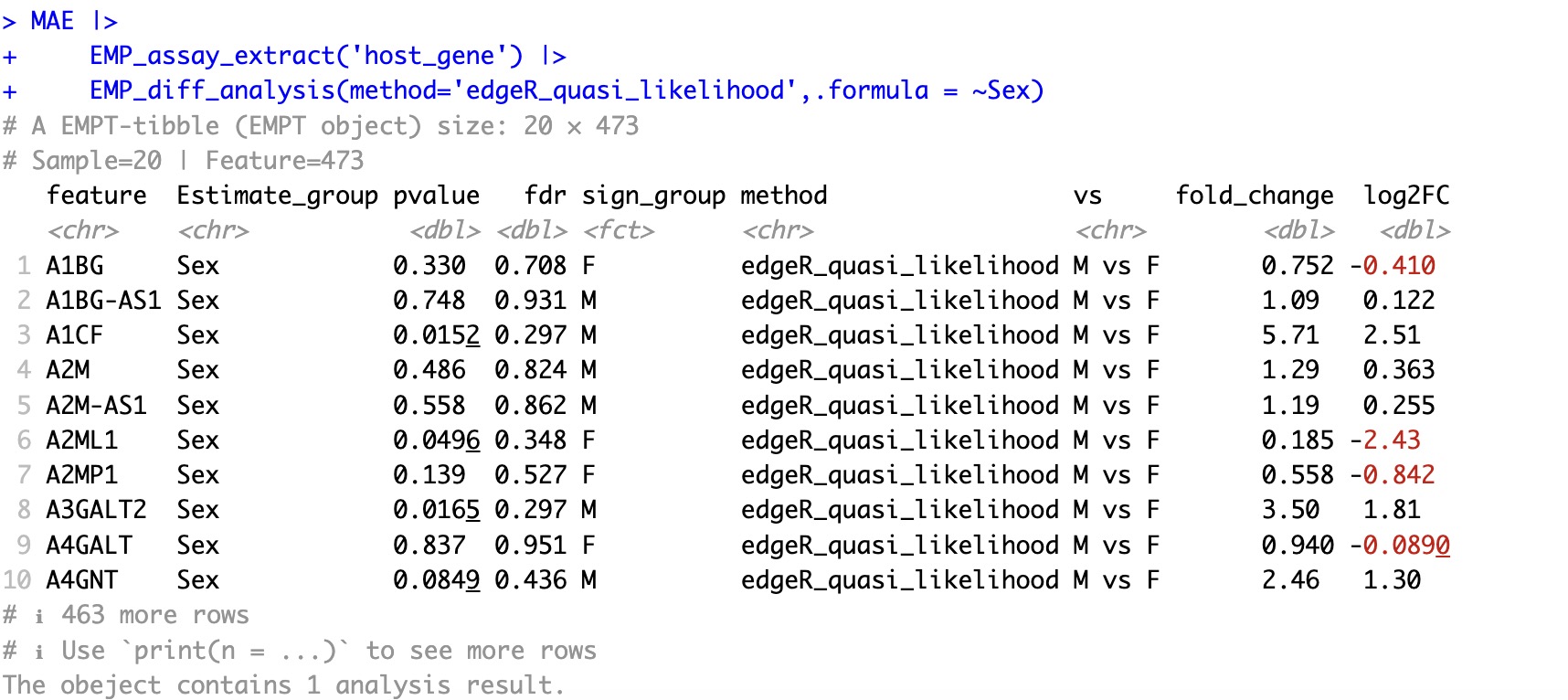This screenshot has width=1568, height=700.
Task: Click the "method" column header
Action: coord(783,196)
